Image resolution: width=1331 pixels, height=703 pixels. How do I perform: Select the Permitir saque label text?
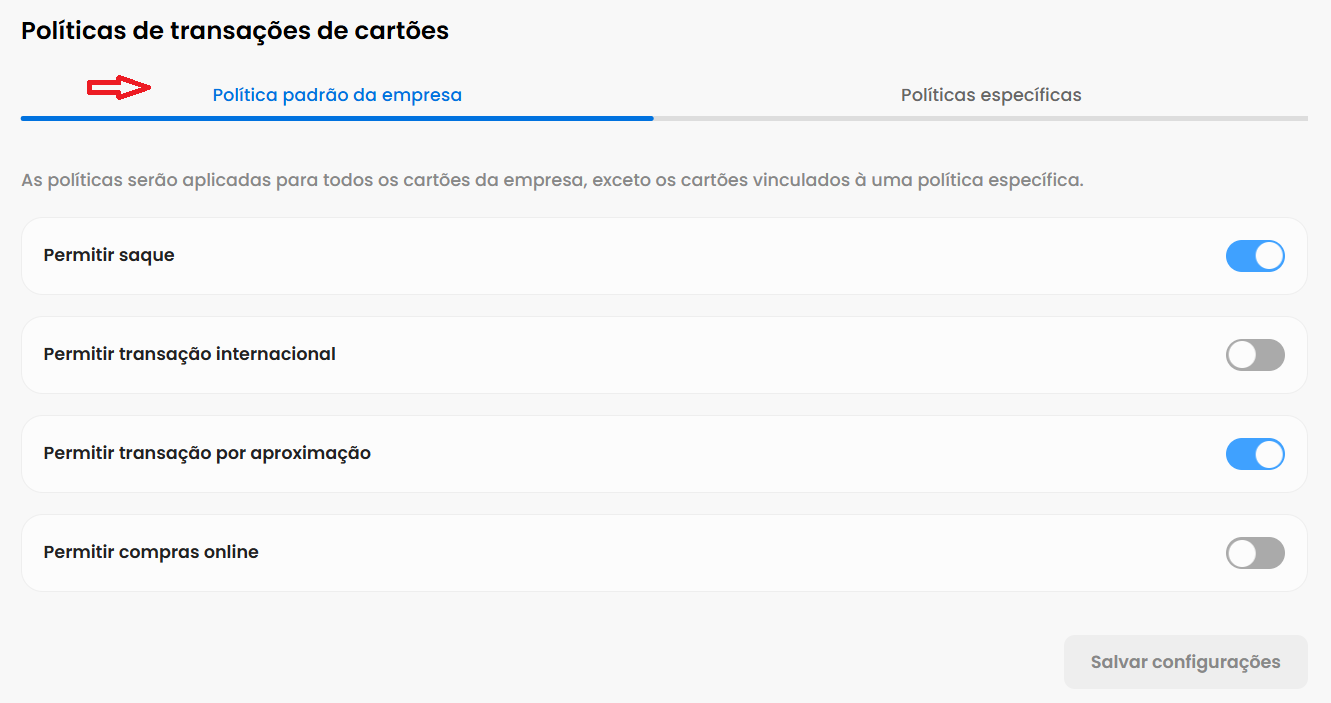[x=109, y=255]
